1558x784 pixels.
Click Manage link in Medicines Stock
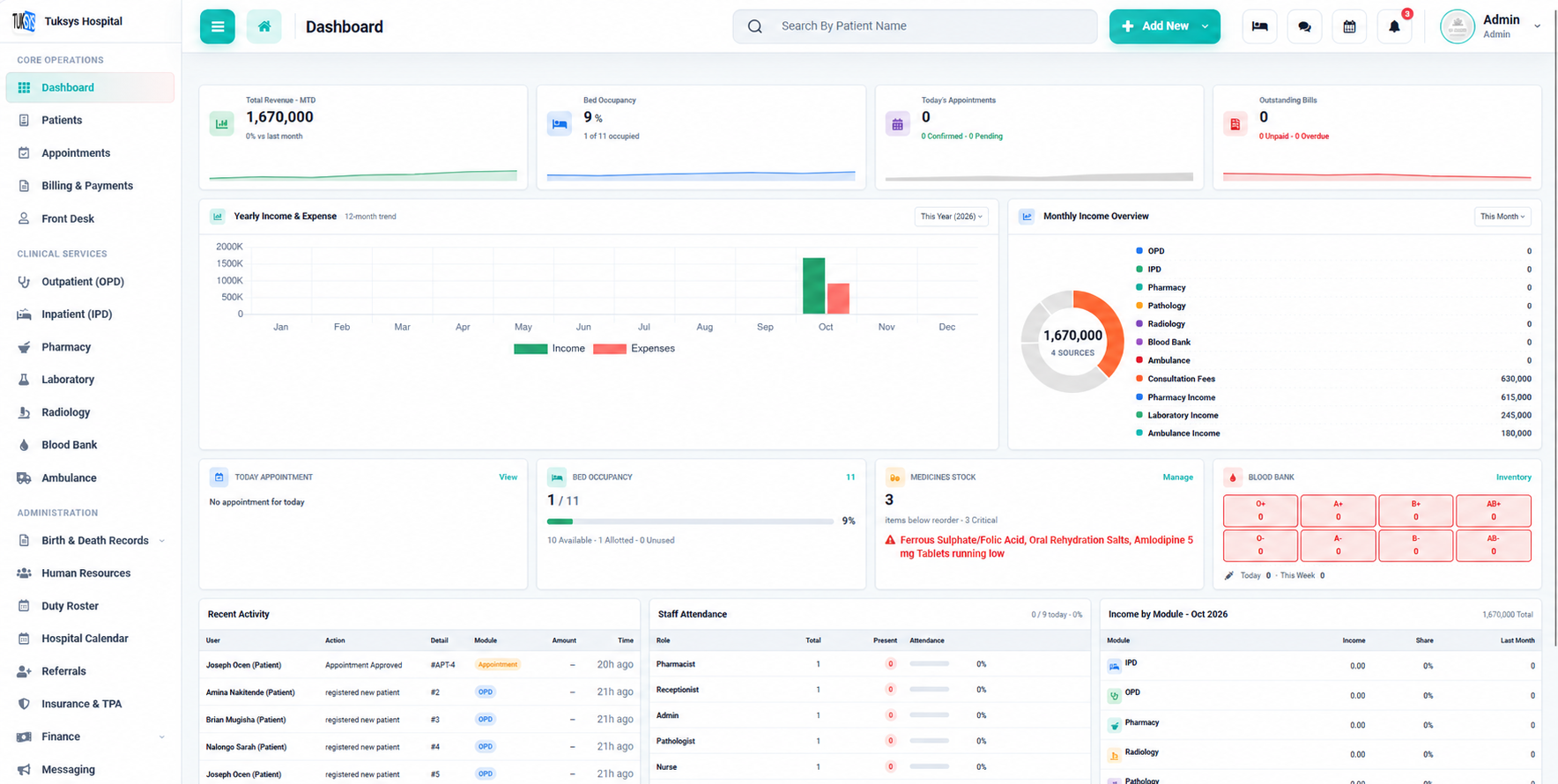click(x=1177, y=477)
